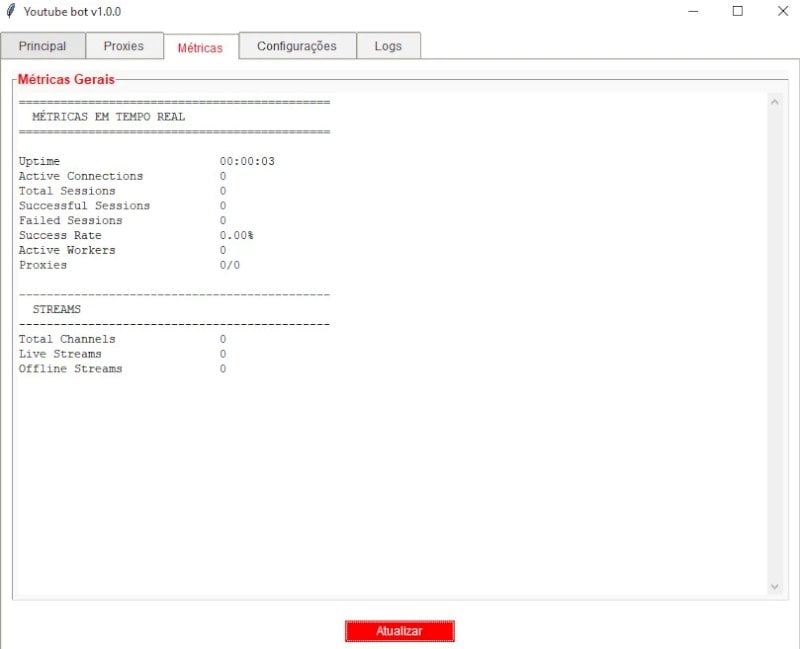Click the 'Métricas Gerais' group title
This screenshot has width=800, height=649.
click(x=66, y=79)
